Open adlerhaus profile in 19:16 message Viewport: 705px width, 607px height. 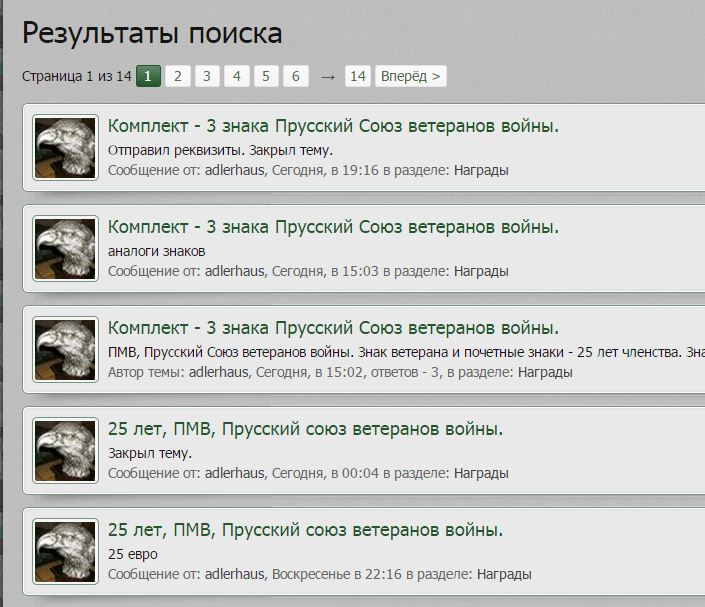click(x=235, y=170)
